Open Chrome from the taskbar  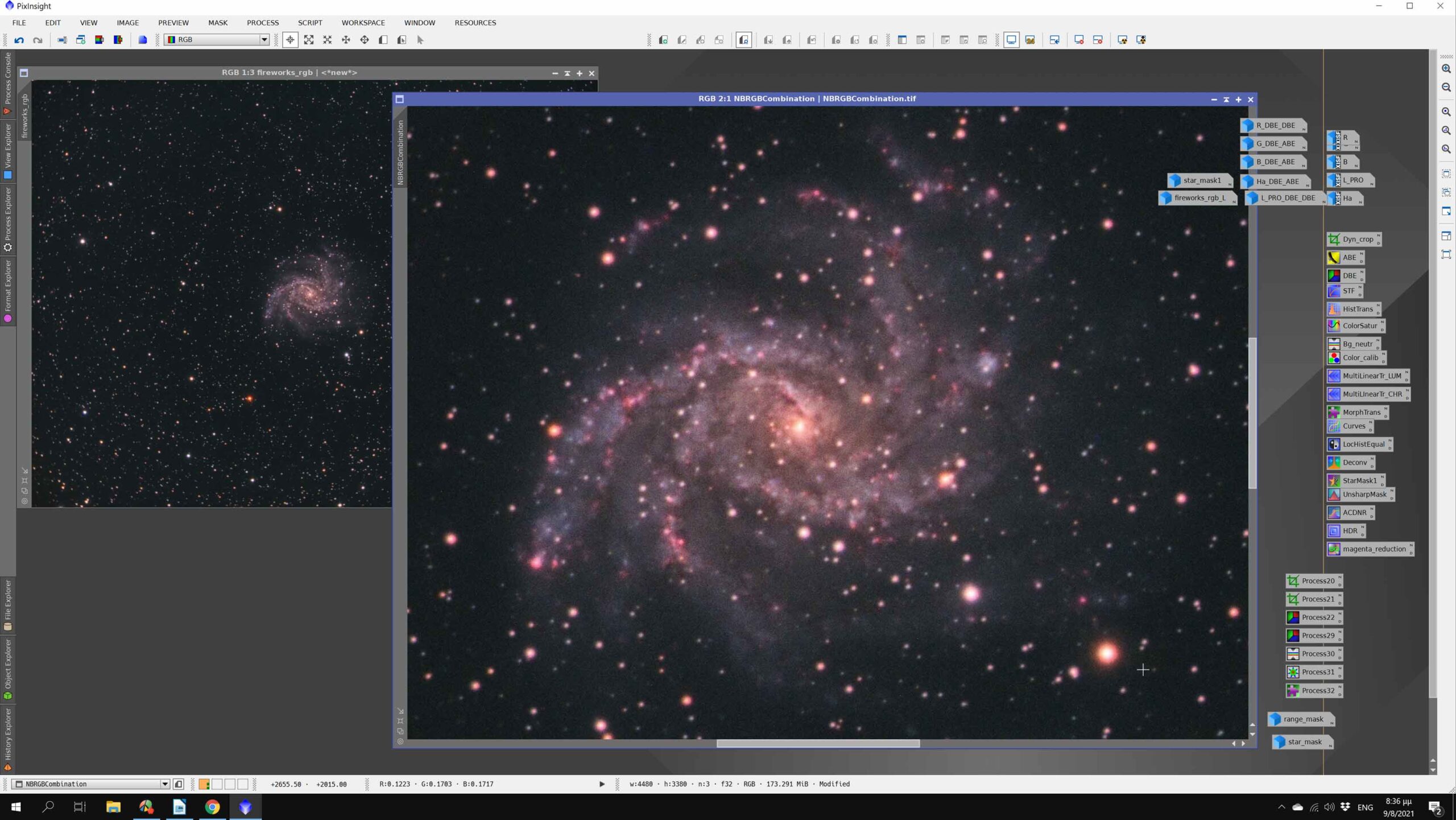click(x=212, y=807)
